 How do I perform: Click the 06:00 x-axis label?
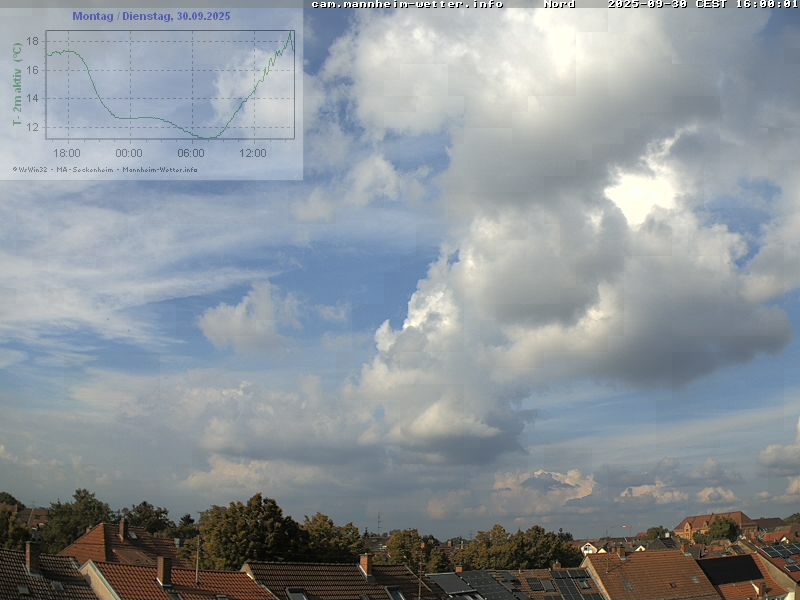(191, 153)
